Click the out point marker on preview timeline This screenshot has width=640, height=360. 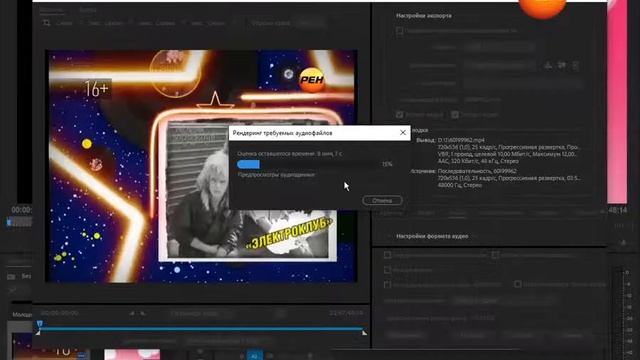coord(364,333)
